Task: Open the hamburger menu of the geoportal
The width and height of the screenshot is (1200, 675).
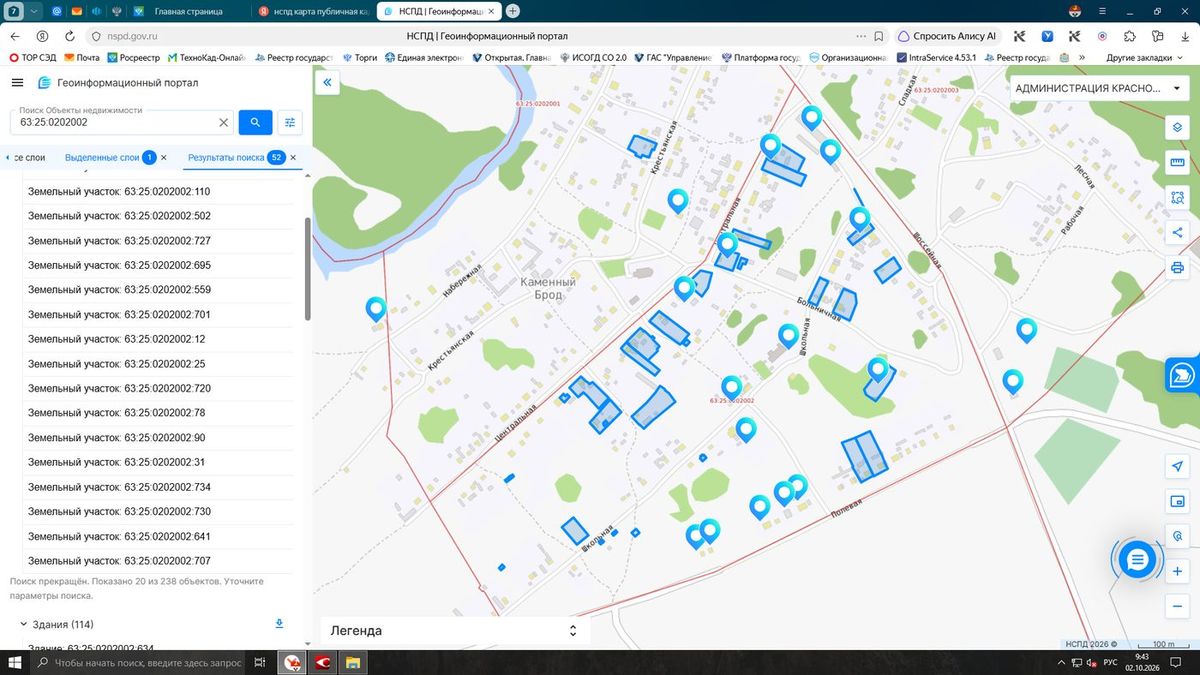Action: click(x=17, y=83)
